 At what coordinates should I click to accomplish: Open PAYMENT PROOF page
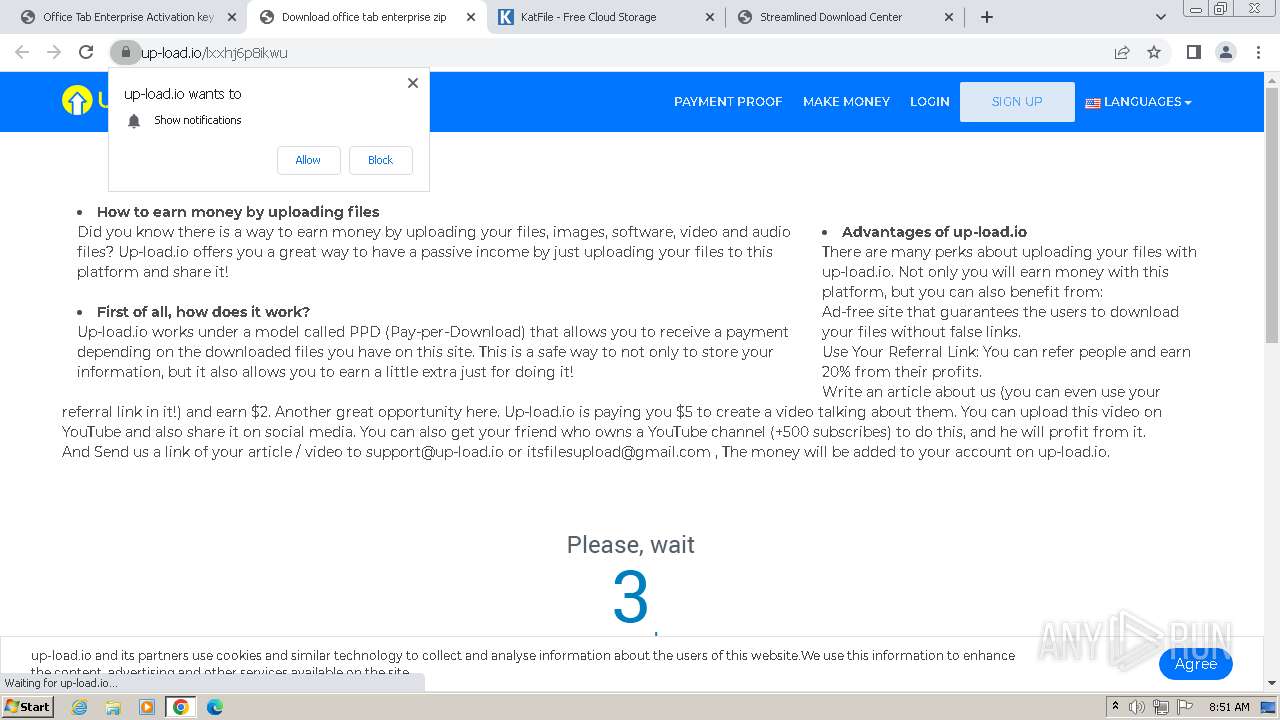point(728,102)
